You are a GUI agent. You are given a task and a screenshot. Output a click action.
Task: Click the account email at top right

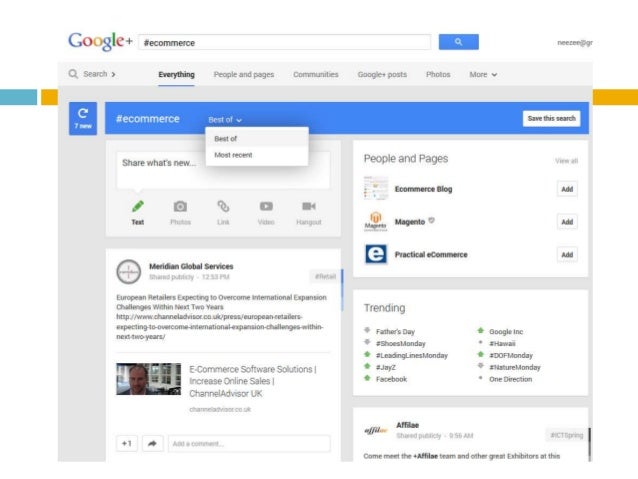pos(575,42)
